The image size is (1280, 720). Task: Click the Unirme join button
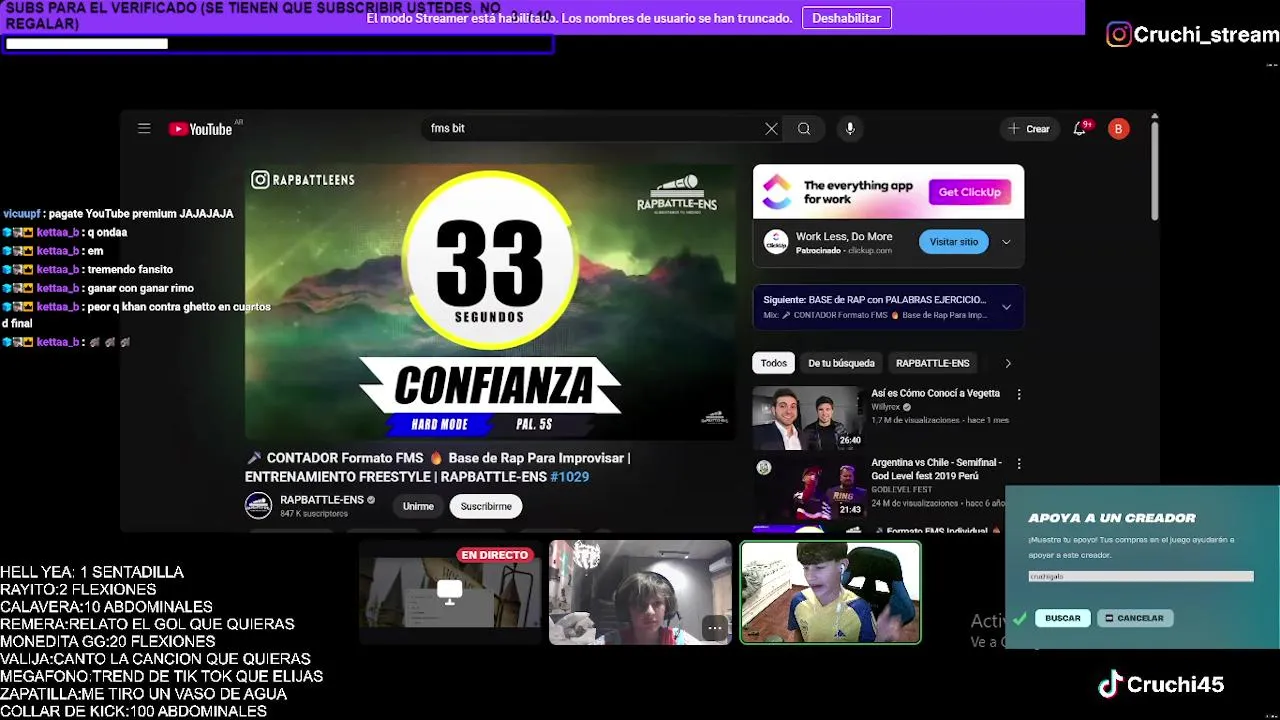418,506
